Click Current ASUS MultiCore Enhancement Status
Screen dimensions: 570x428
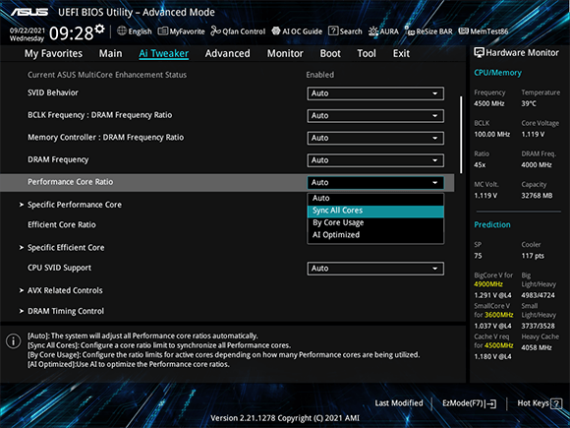107,75
